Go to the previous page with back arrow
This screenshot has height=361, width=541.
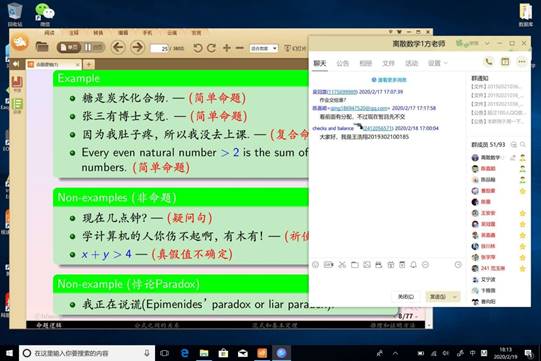click(x=118, y=47)
